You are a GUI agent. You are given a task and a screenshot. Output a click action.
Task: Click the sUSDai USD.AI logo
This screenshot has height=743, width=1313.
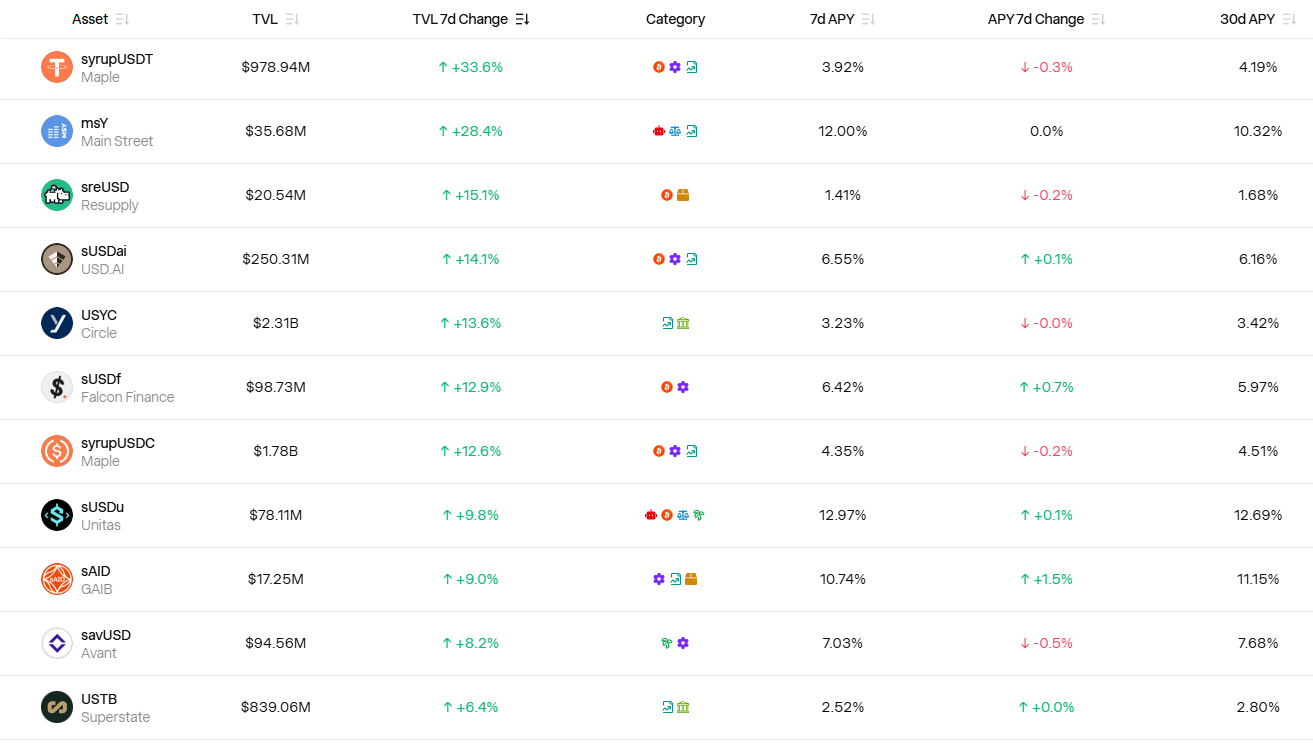[x=57, y=259]
